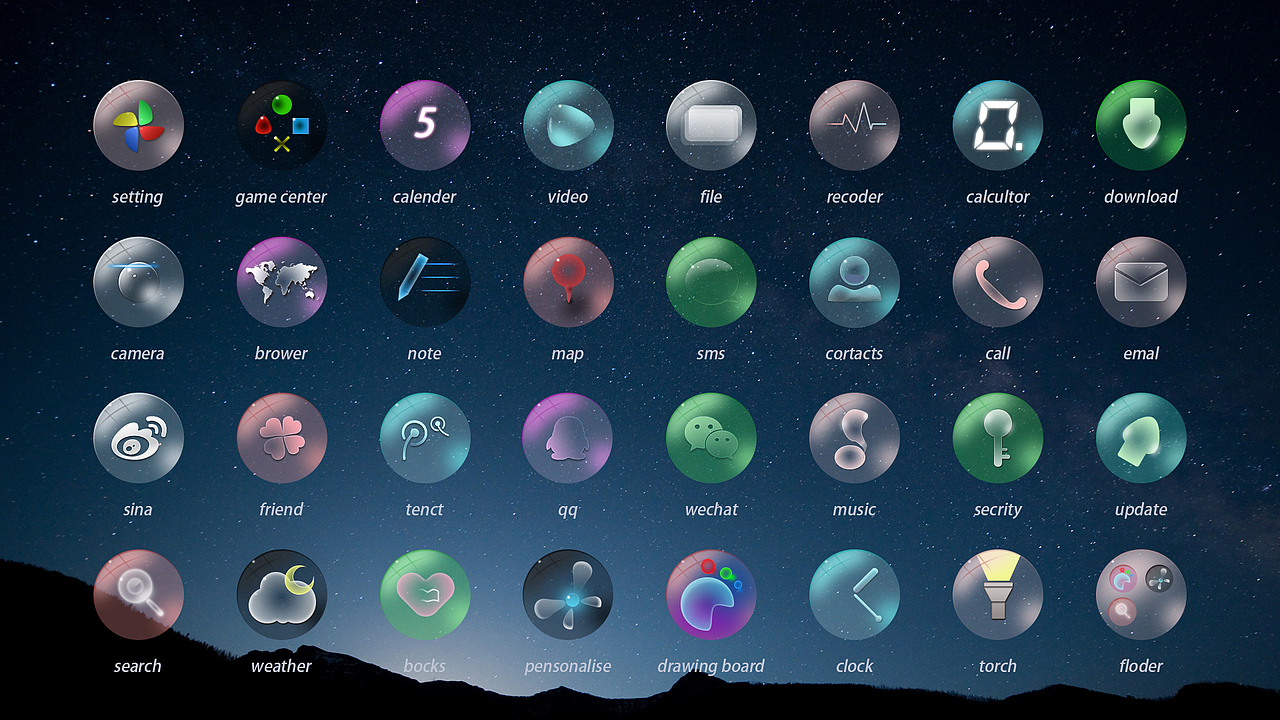Image resolution: width=1280 pixels, height=720 pixels.
Task: Launch the tenct icon
Action: [425, 438]
